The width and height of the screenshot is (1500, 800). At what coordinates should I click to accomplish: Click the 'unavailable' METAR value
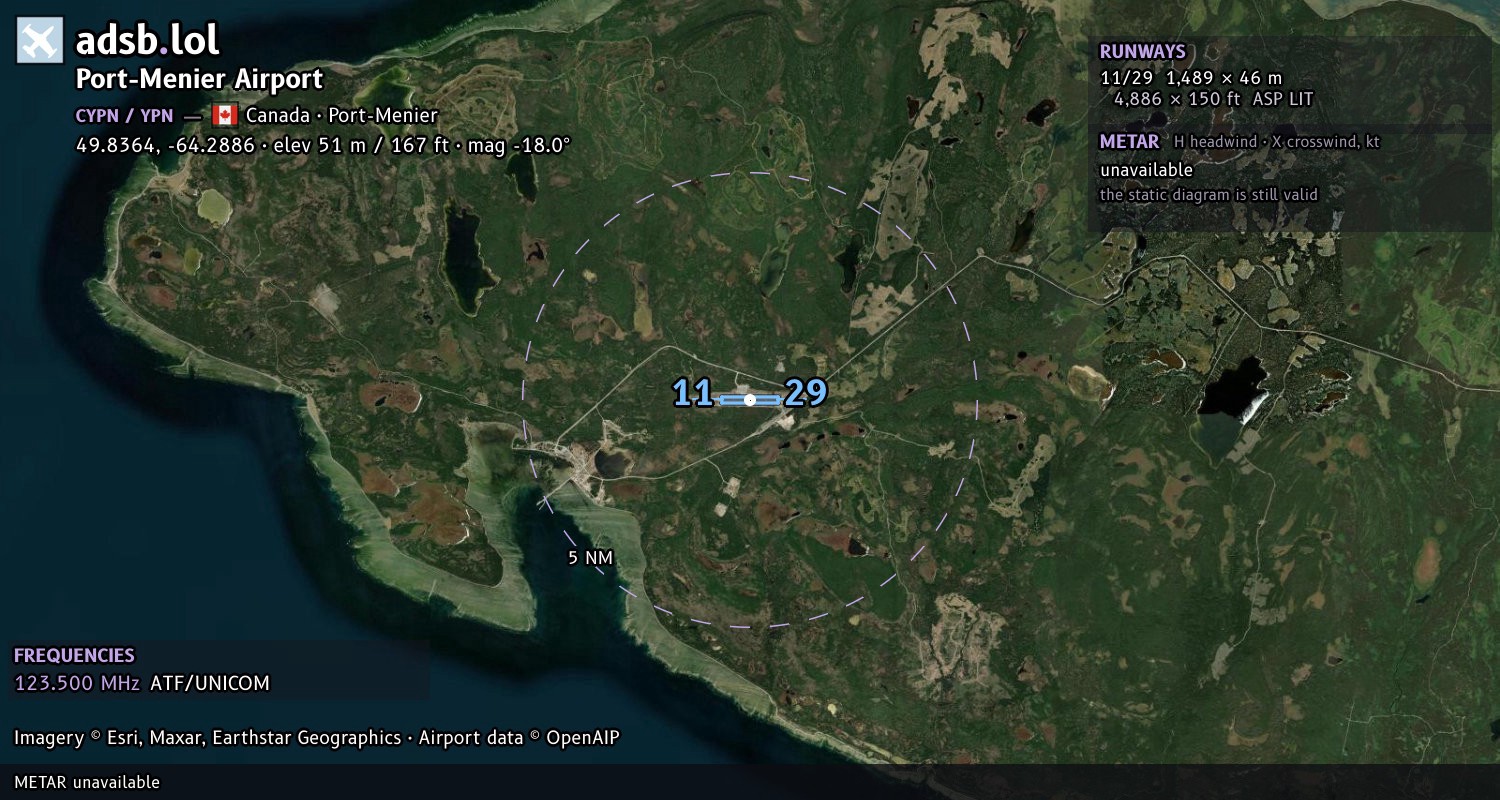(1147, 170)
